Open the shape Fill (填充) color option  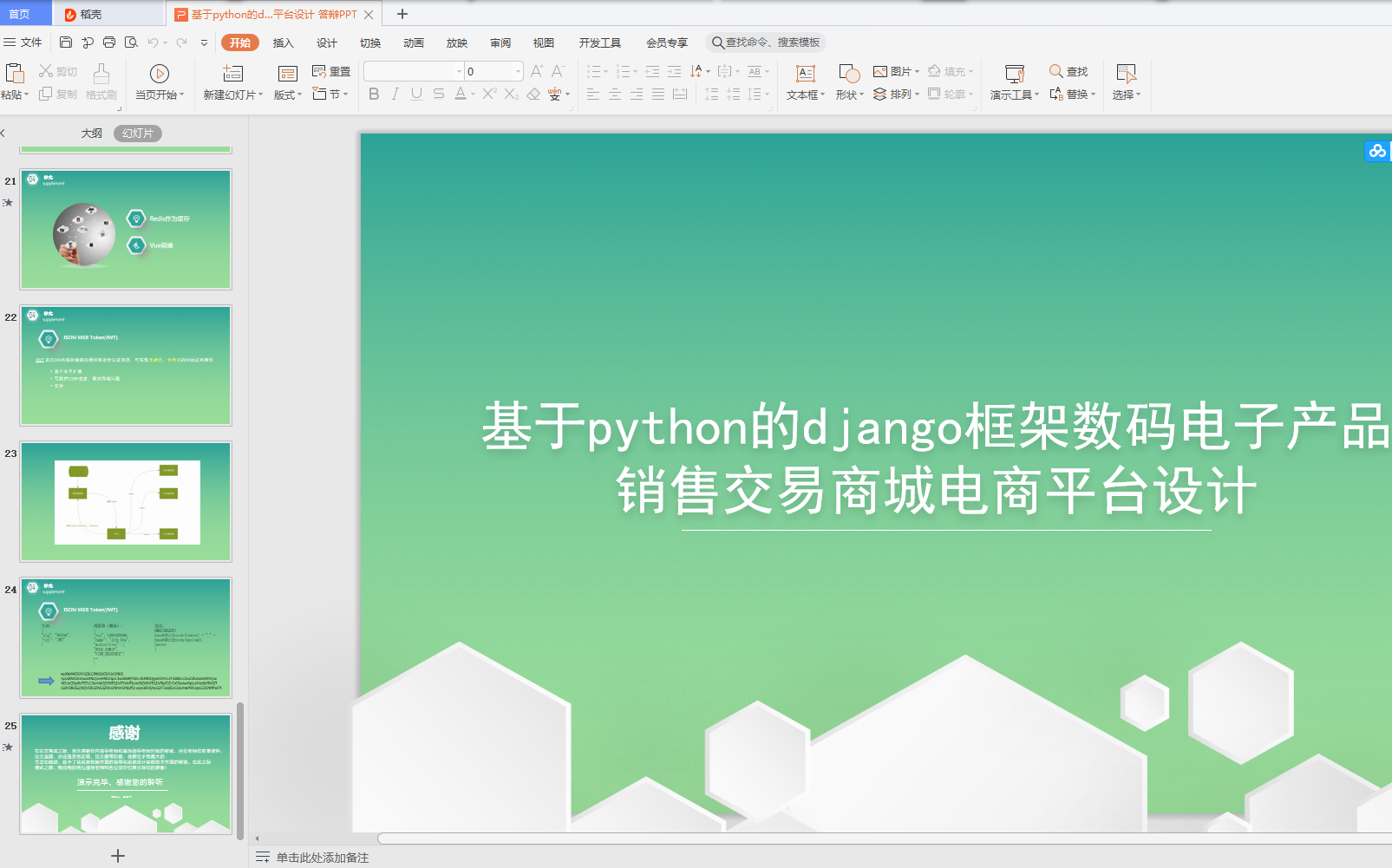951,71
